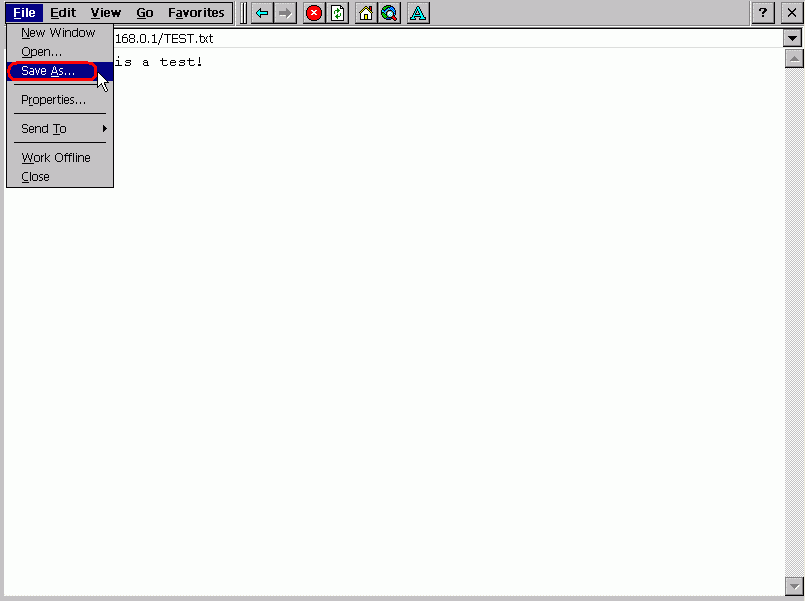Stop loading with the red X icon
This screenshot has height=601, width=805.
[x=314, y=13]
